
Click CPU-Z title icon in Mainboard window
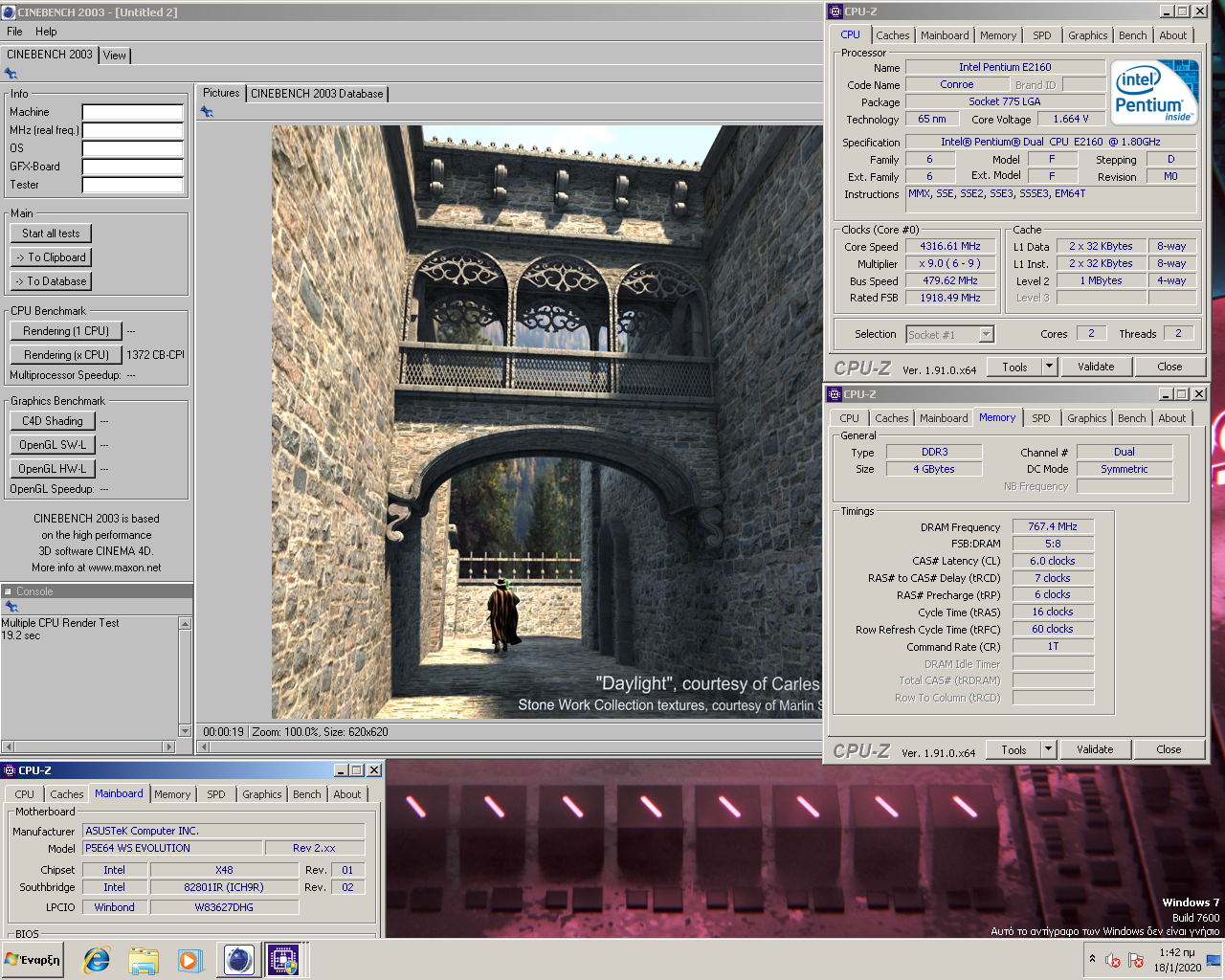[10, 770]
